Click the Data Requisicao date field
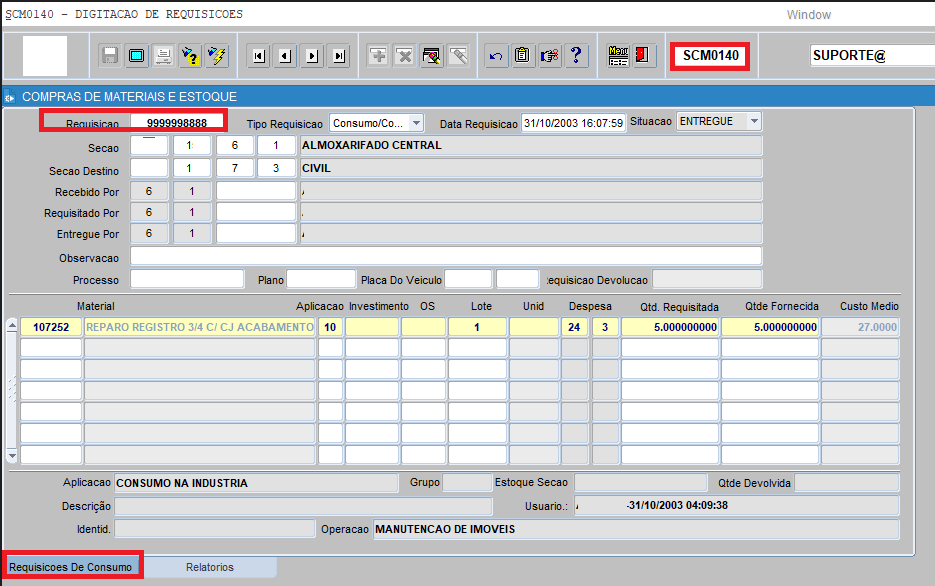The image size is (935, 586). [x=574, y=123]
